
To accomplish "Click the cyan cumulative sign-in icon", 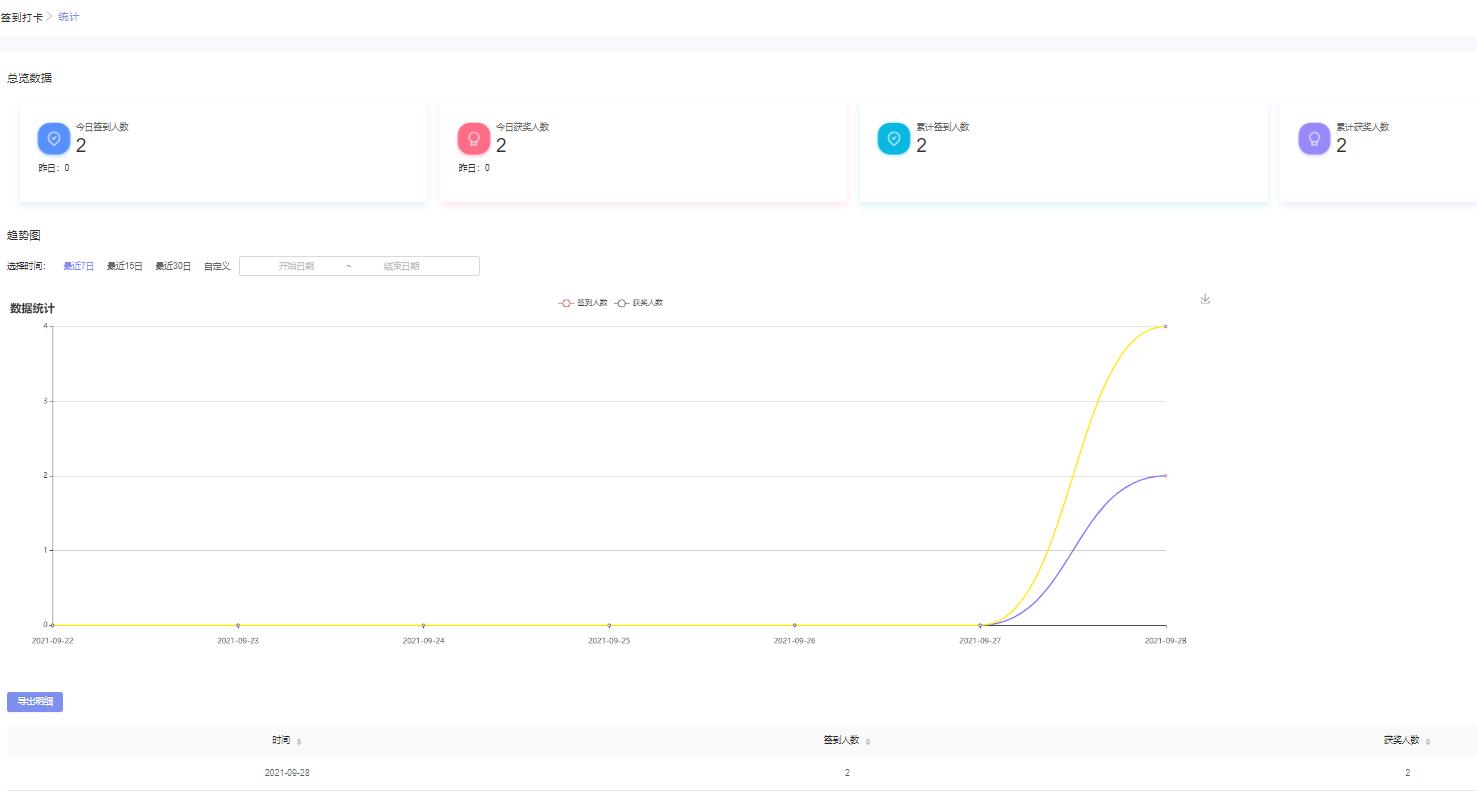I will (894, 139).
